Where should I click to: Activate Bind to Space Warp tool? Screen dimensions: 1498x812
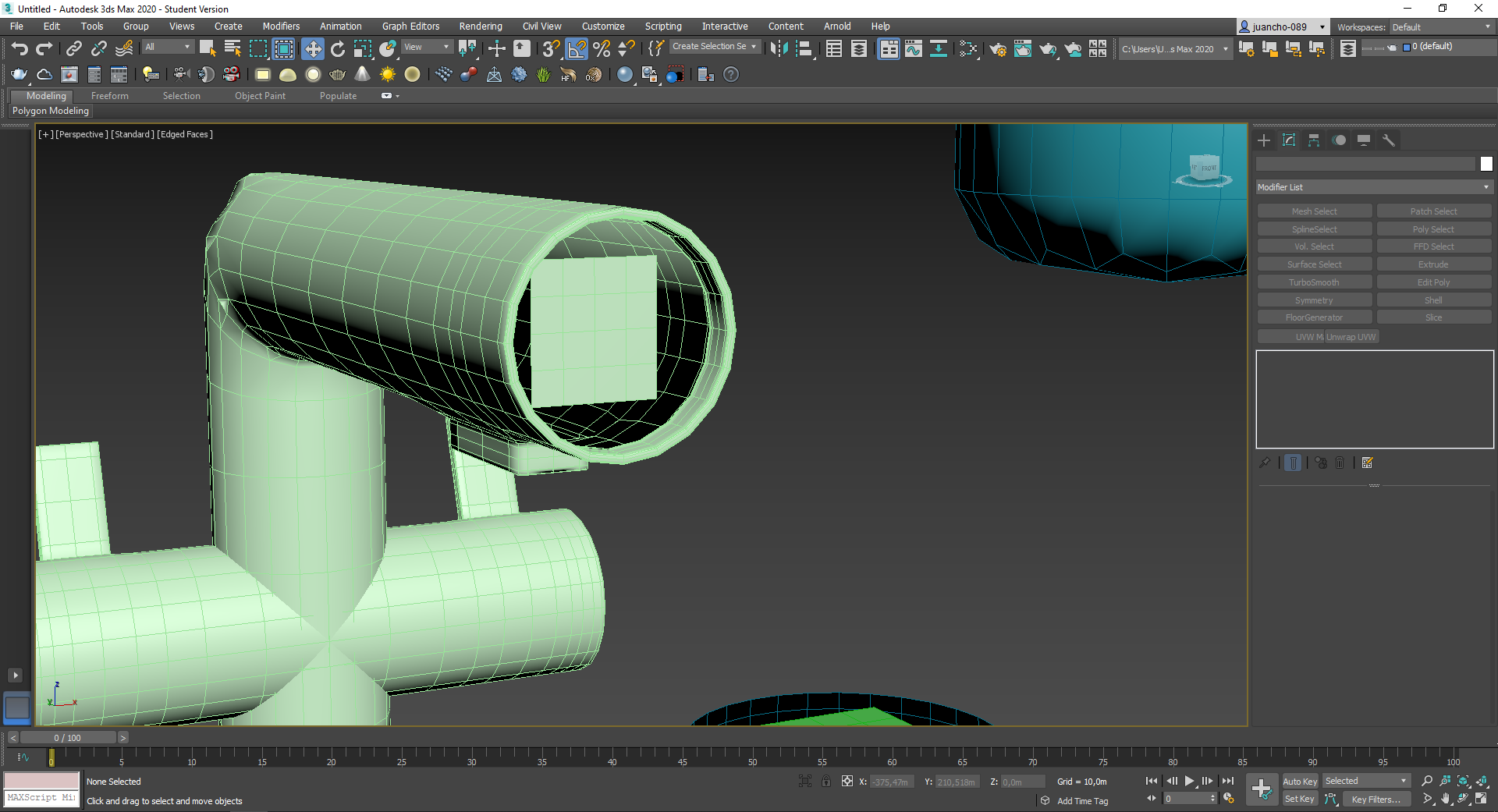(124, 49)
